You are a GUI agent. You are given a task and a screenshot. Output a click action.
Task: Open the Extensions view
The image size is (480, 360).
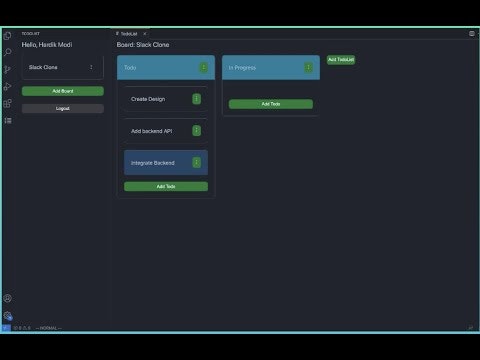7,103
